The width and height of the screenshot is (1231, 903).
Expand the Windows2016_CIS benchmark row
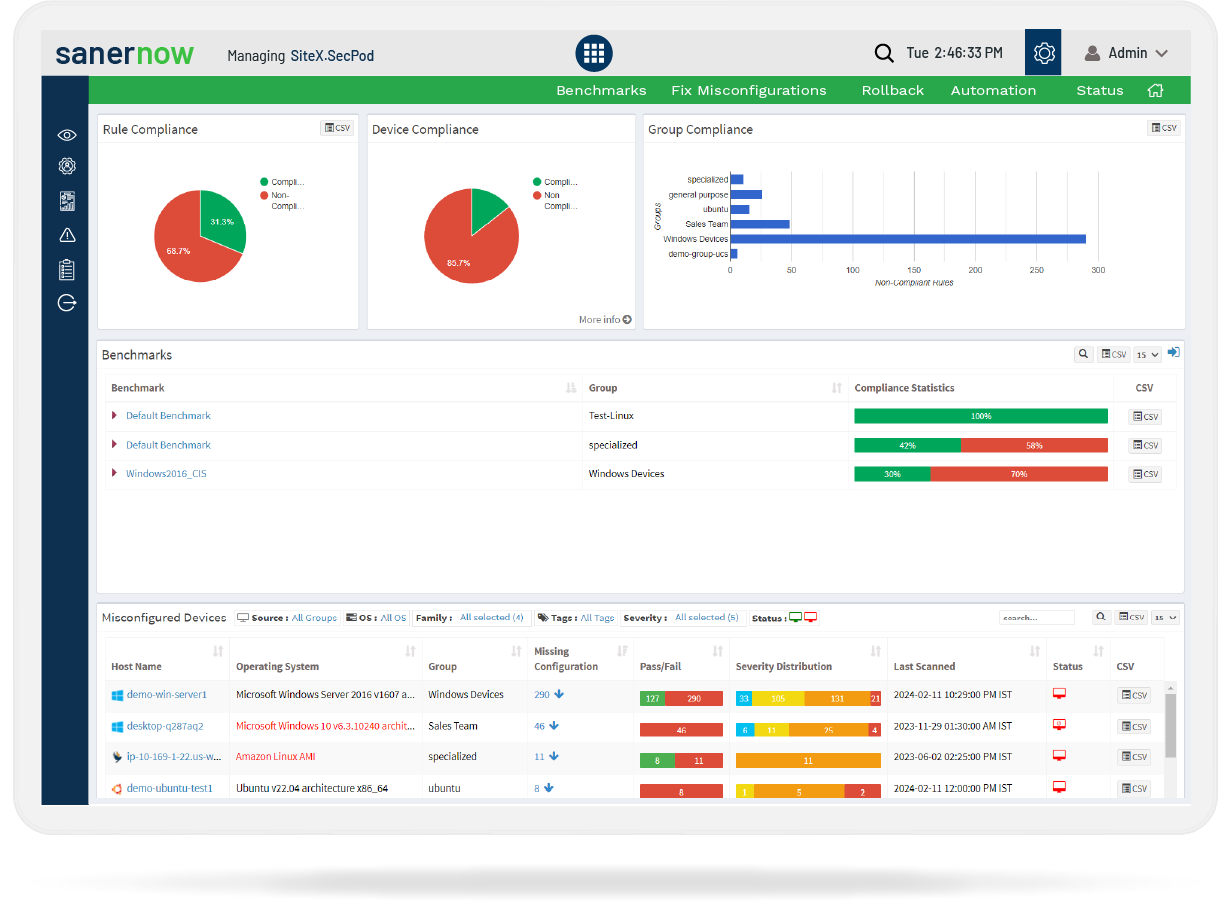[115, 474]
